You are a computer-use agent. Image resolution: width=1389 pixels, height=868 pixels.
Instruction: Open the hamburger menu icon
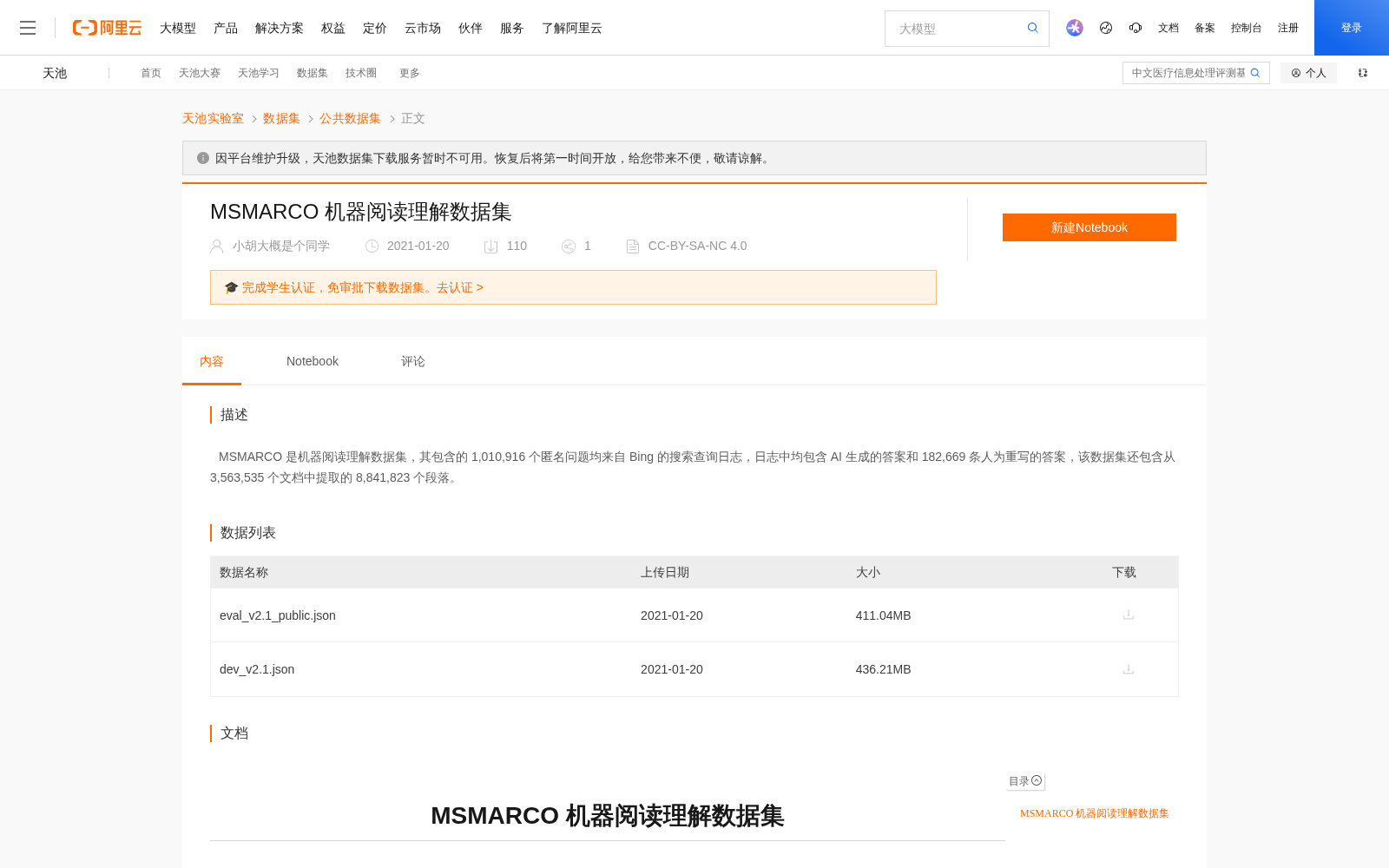click(28, 28)
